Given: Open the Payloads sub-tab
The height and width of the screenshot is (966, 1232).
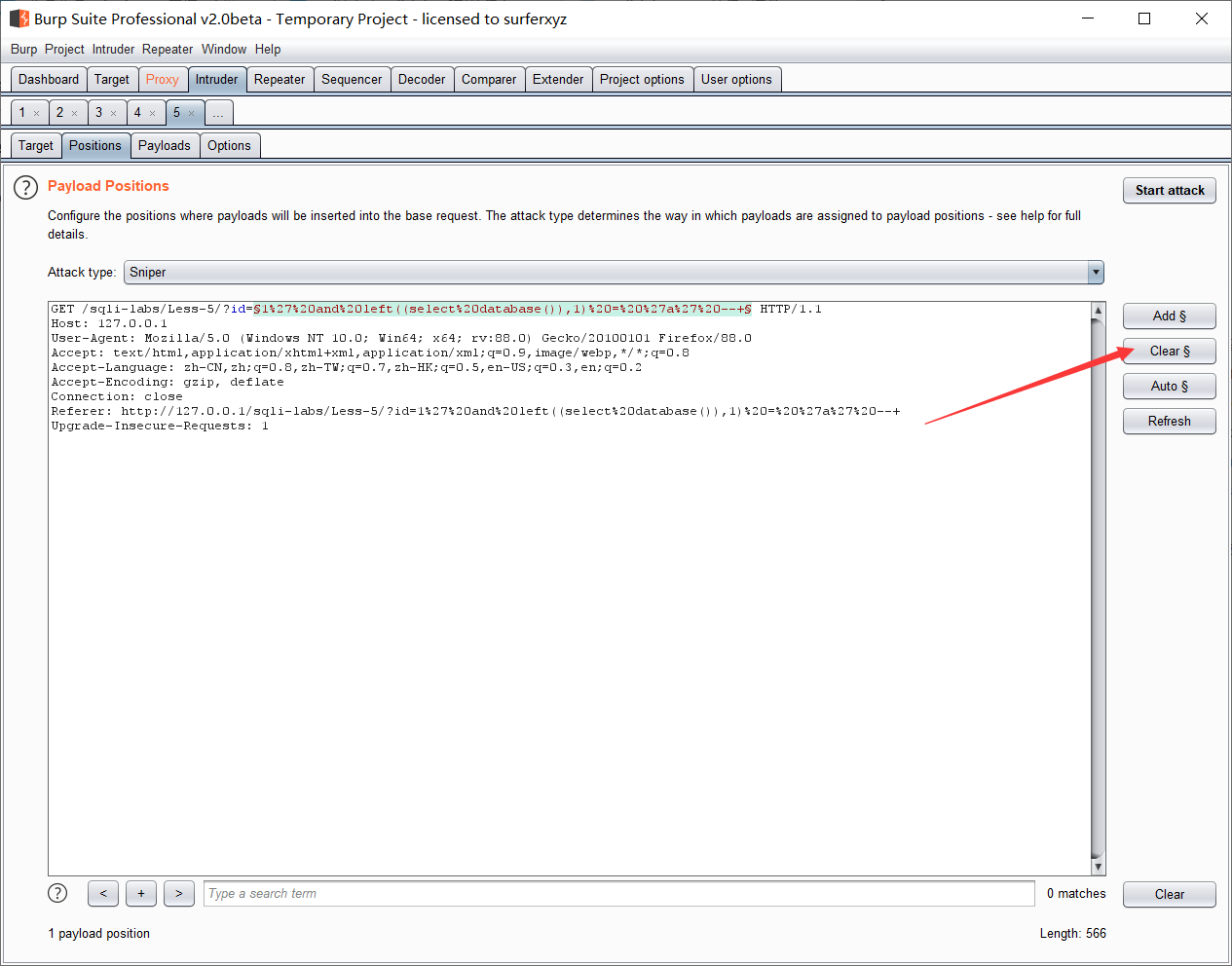Looking at the screenshot, I should (x=165, y=146).
